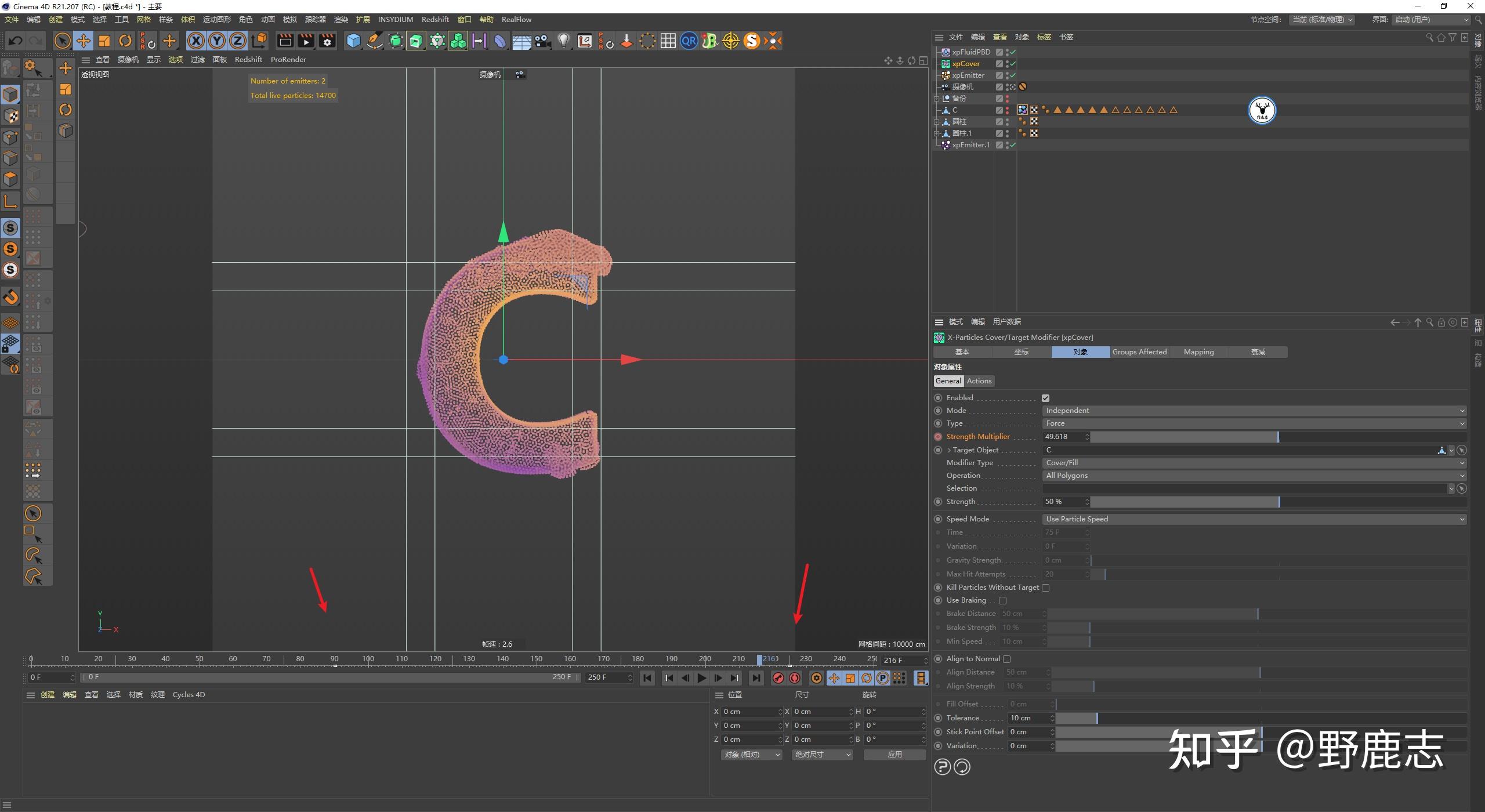
Task: Select the Move tool in the toolbar
Action: [x=83, y=41]
